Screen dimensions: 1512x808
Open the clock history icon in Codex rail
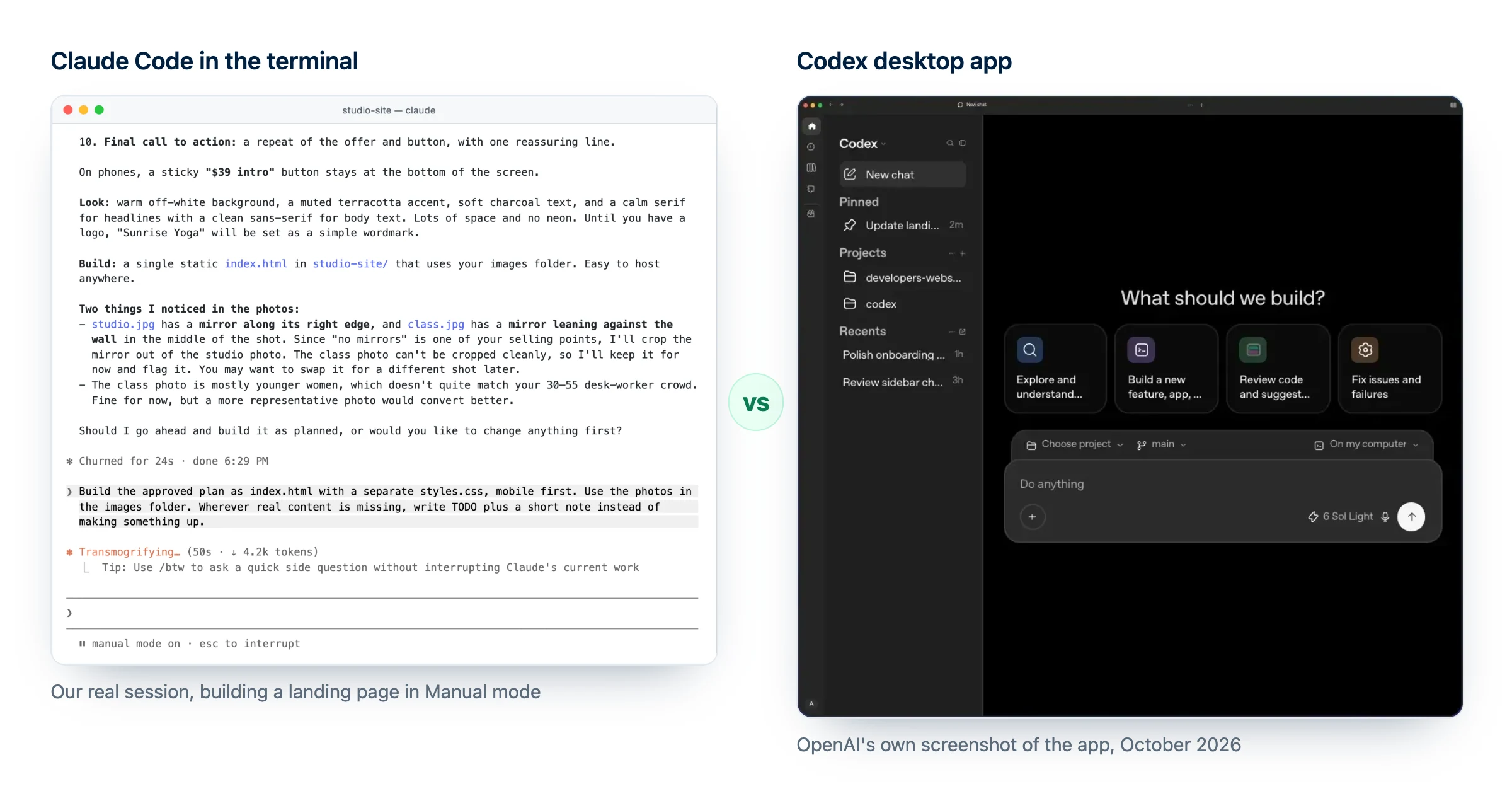click(811, 147)
